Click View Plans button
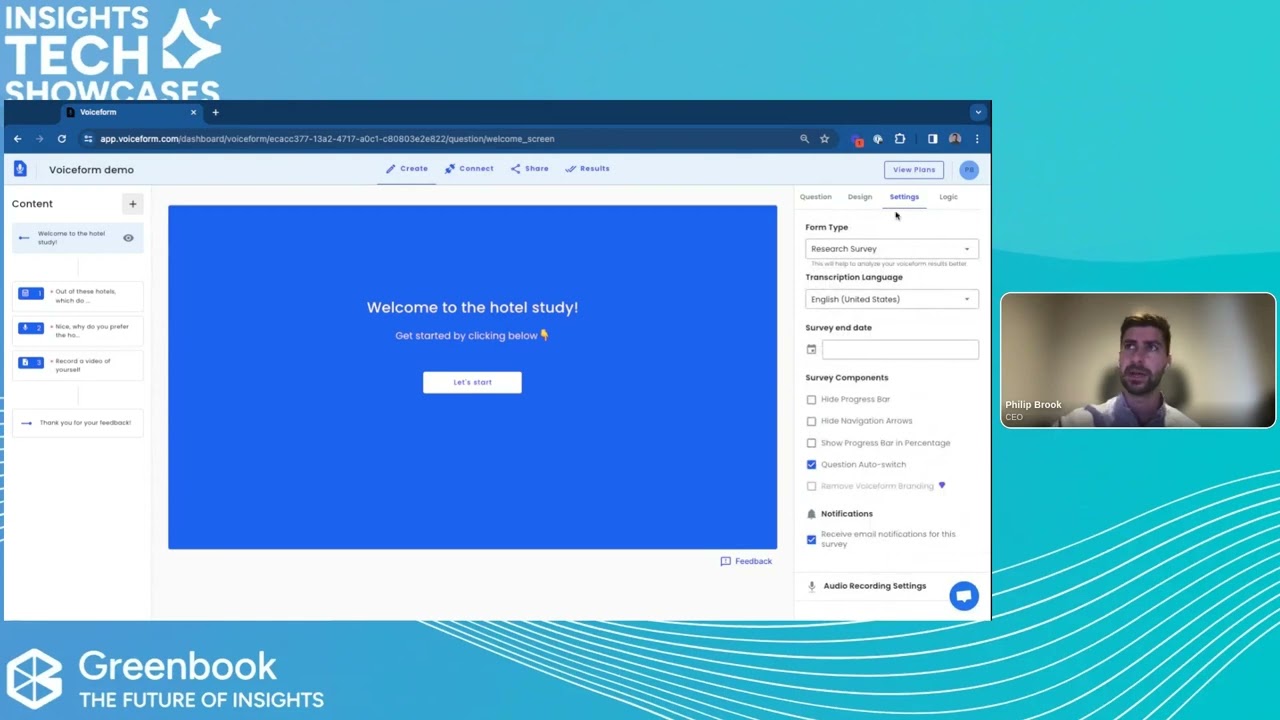Screen dimensions: 1280x720 tap(914, 170)
